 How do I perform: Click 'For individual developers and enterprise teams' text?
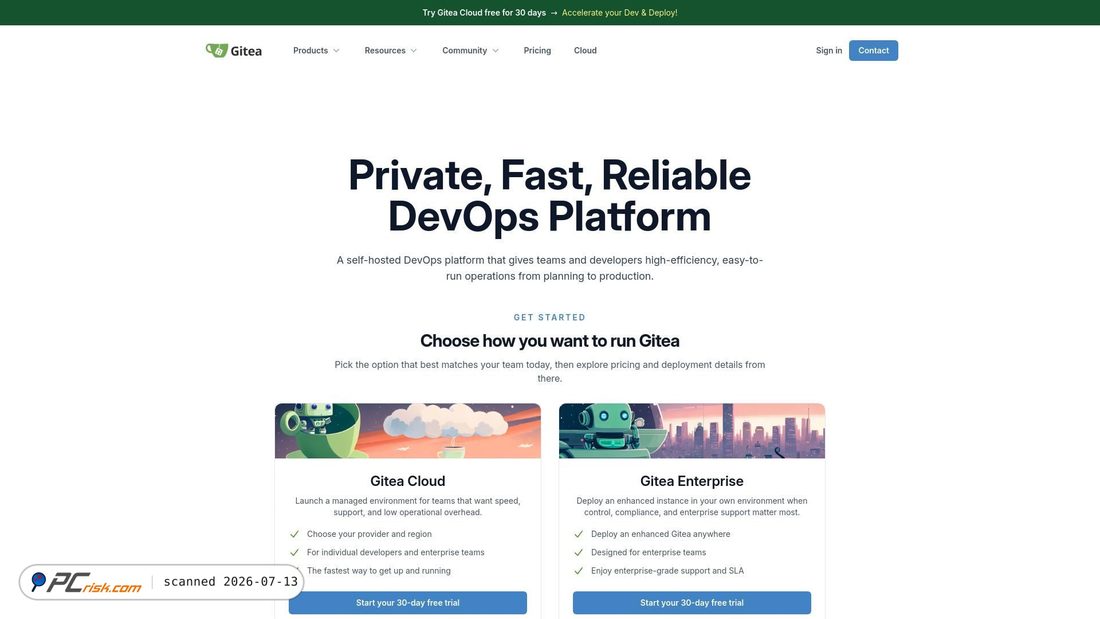(396, 552)
